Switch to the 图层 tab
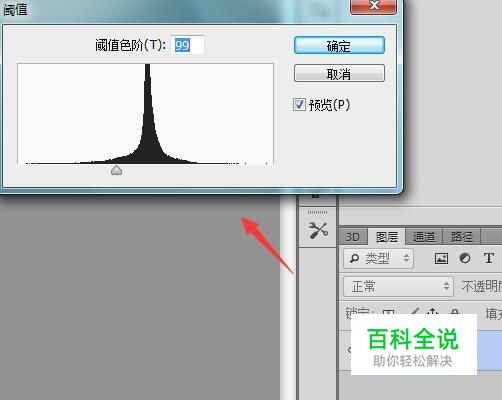This screenshot has height=400, width=502. click(x=387, y=237)
